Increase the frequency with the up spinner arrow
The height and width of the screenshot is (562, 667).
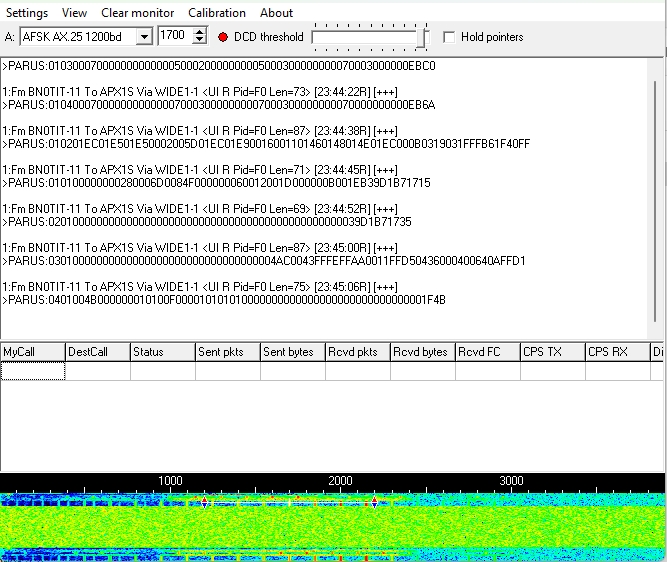199,31
